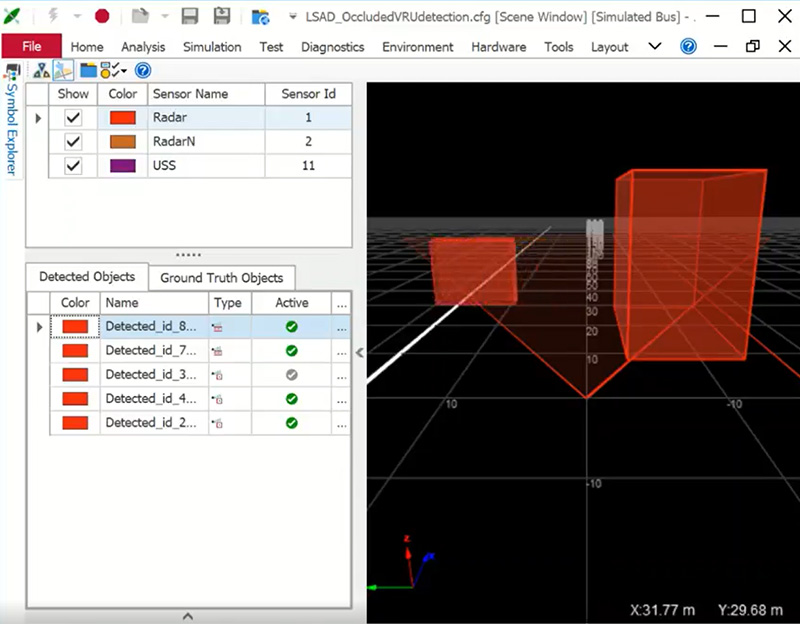Switch to the Home ribbon tab
800x624 pixels.
(x=87, y=47)
